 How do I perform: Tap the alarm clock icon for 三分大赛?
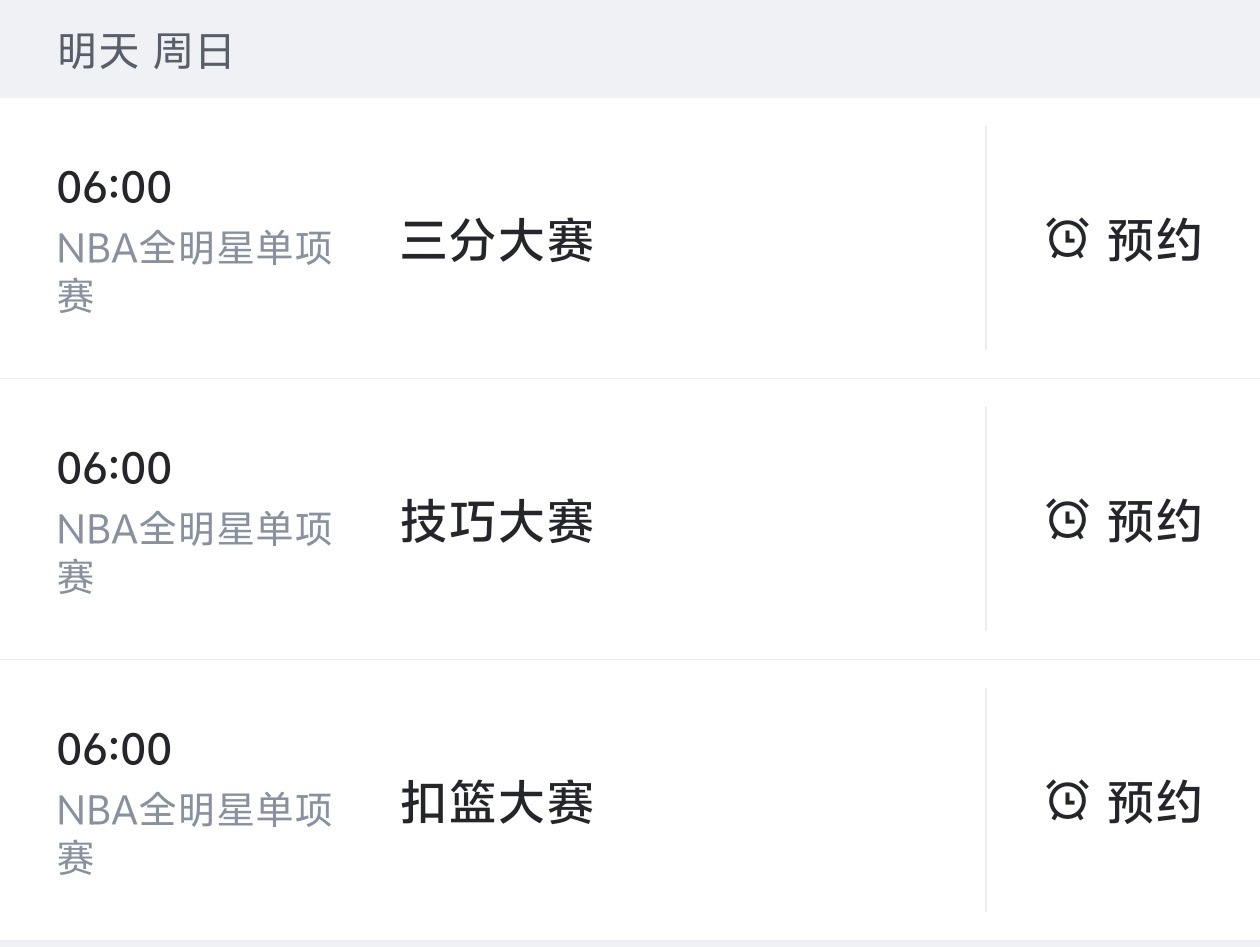[x=1067, y=239]
